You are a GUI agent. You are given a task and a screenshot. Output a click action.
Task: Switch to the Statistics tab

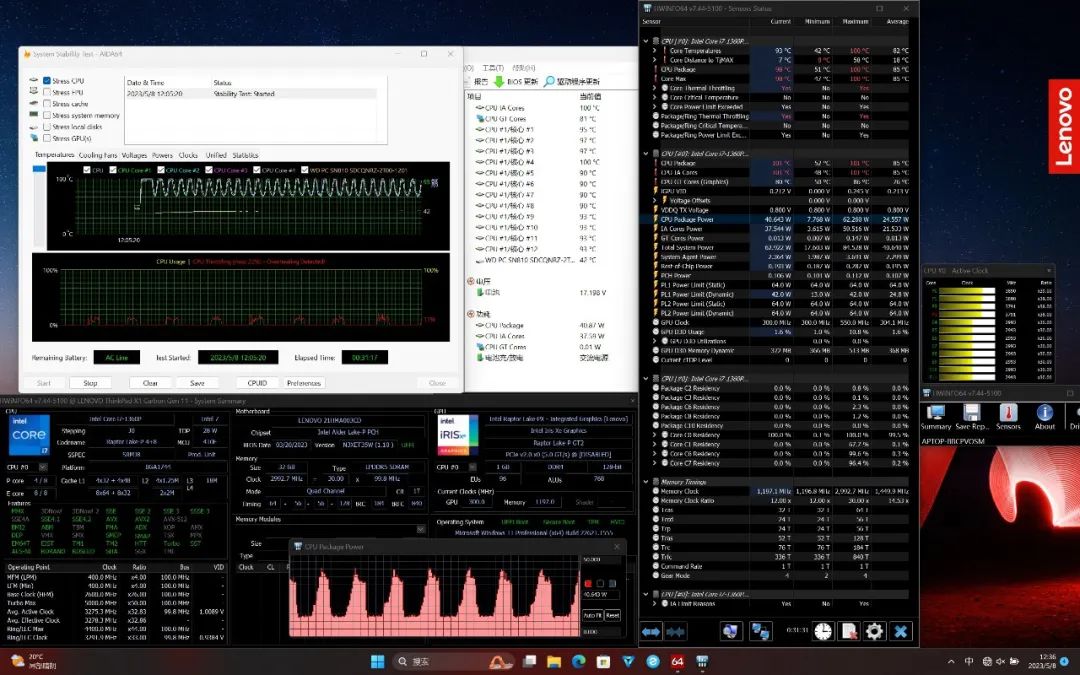point(245,156)
